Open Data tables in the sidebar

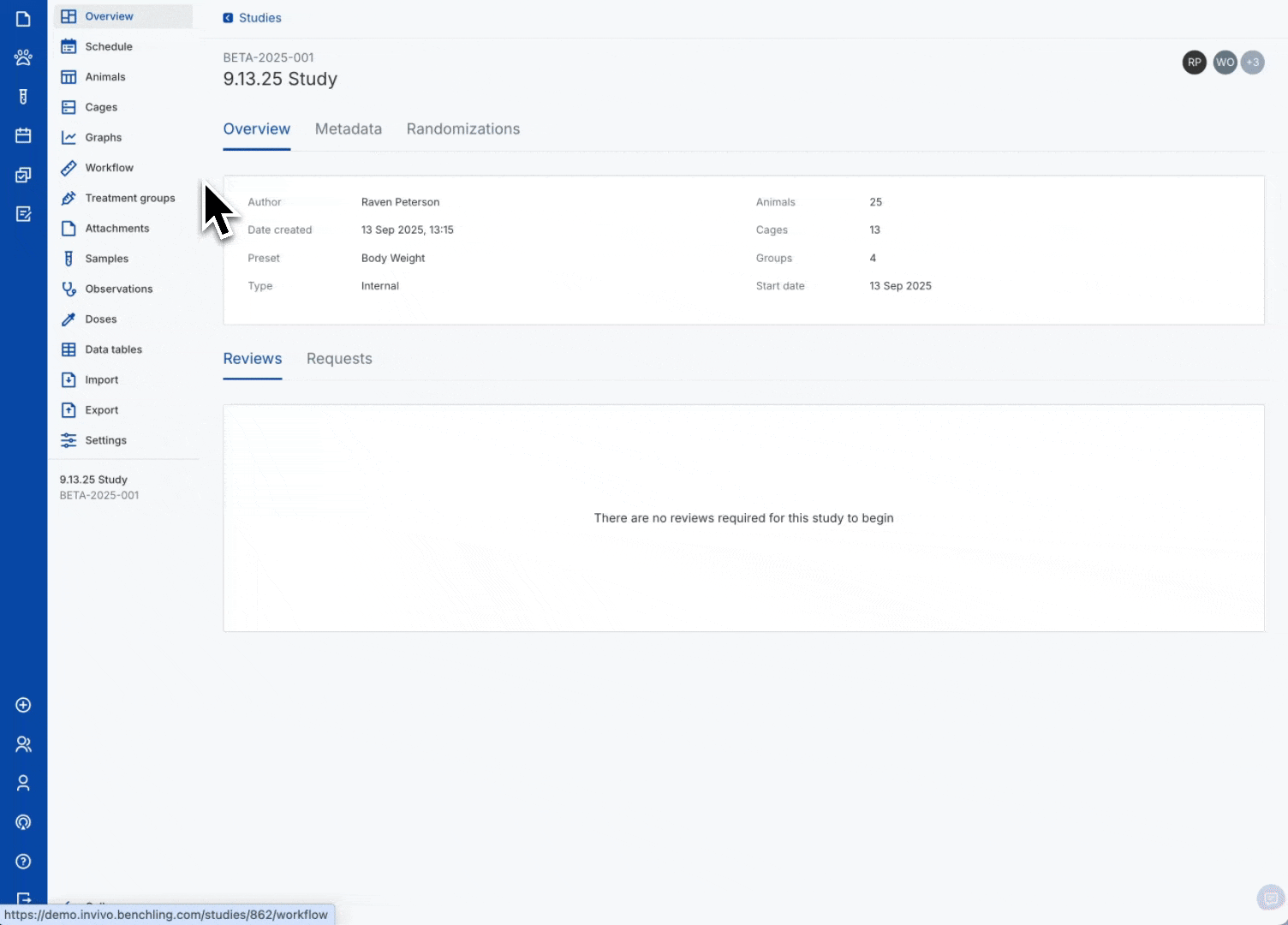pyautogui.click(x=113, y=349)
